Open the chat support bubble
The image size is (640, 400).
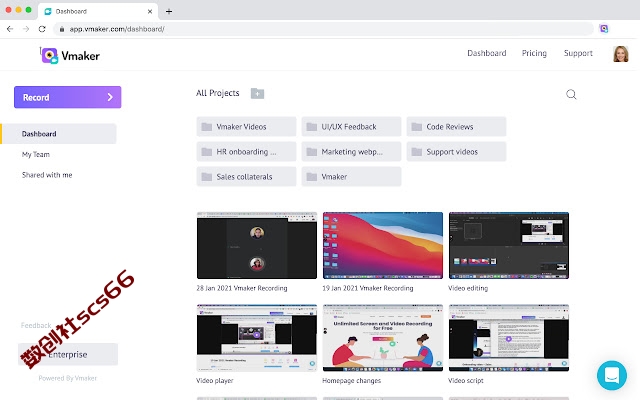(x=611, y=375)
